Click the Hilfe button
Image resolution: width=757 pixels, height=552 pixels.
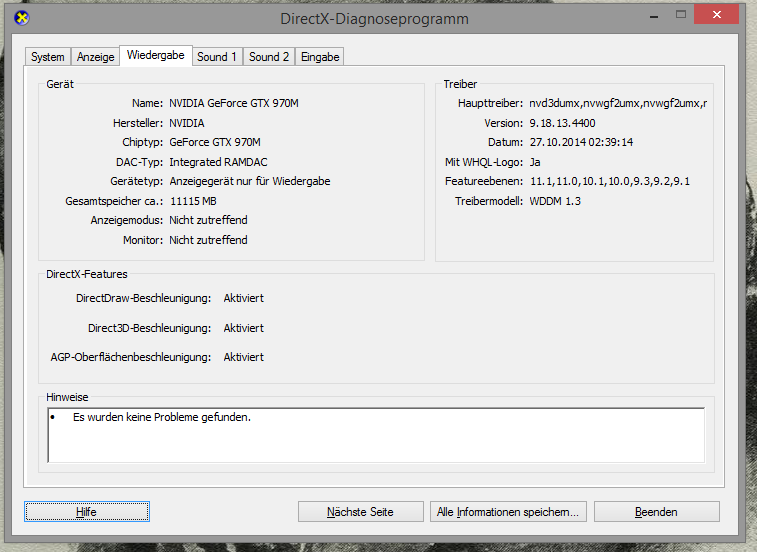(x=87, y=511)
